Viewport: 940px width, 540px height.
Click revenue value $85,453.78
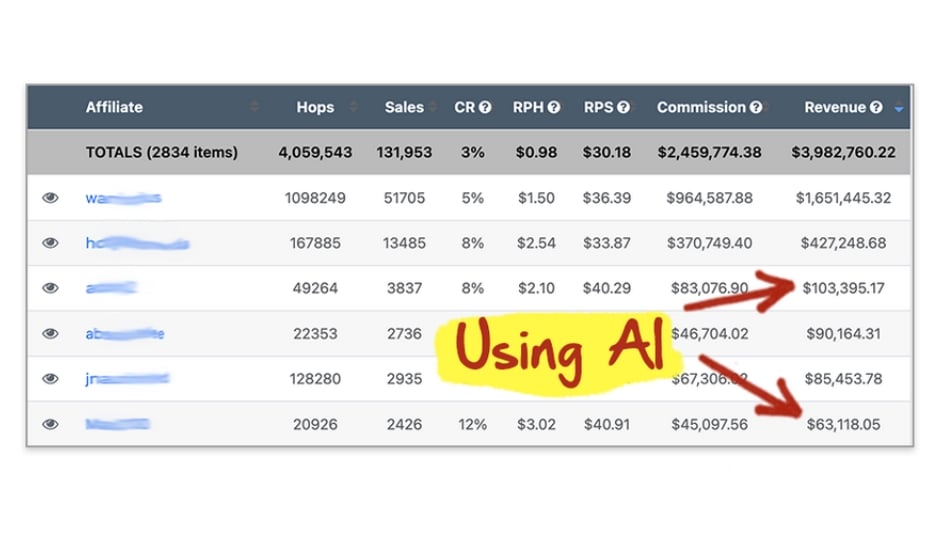tap(843, 379)
